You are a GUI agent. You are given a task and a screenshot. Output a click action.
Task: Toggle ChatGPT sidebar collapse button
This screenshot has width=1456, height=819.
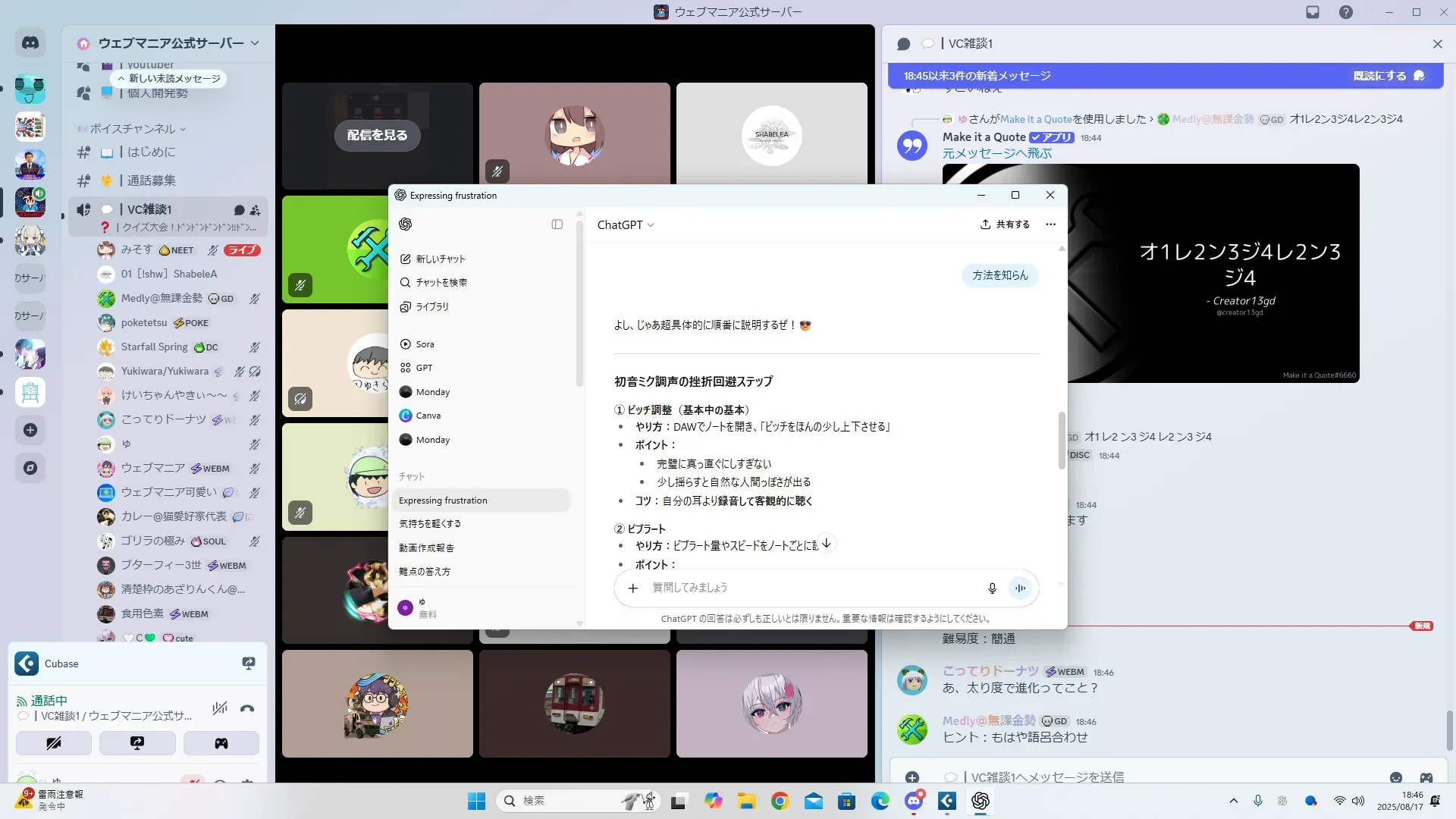tap(557, 224)
